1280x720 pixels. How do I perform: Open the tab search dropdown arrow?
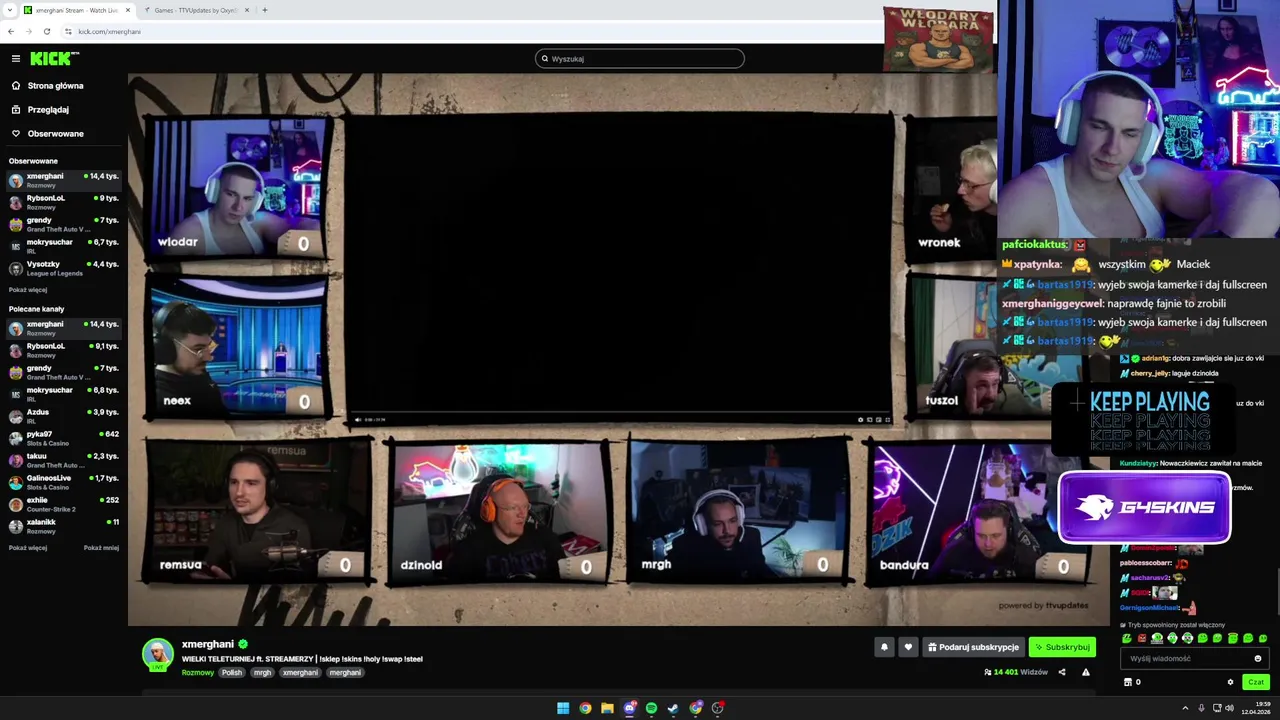(9, 10)
